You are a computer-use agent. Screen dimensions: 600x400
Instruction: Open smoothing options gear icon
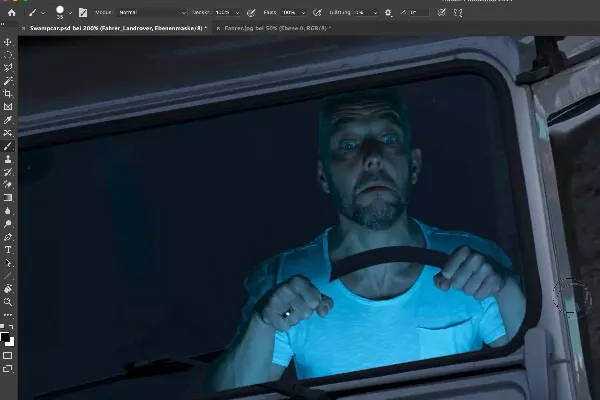click(388, 13)
